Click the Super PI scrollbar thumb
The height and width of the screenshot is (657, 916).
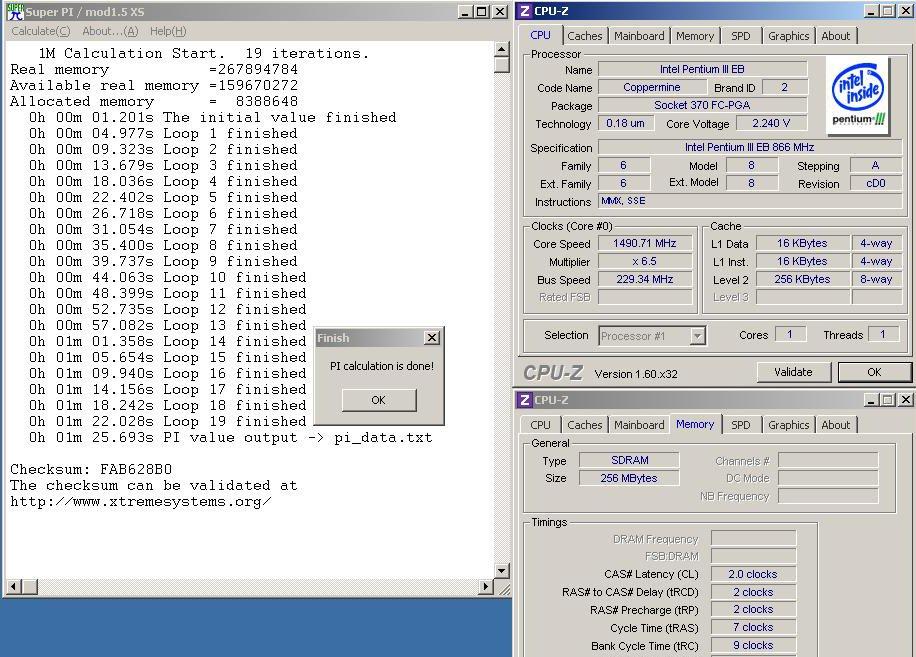pos(501,64)
